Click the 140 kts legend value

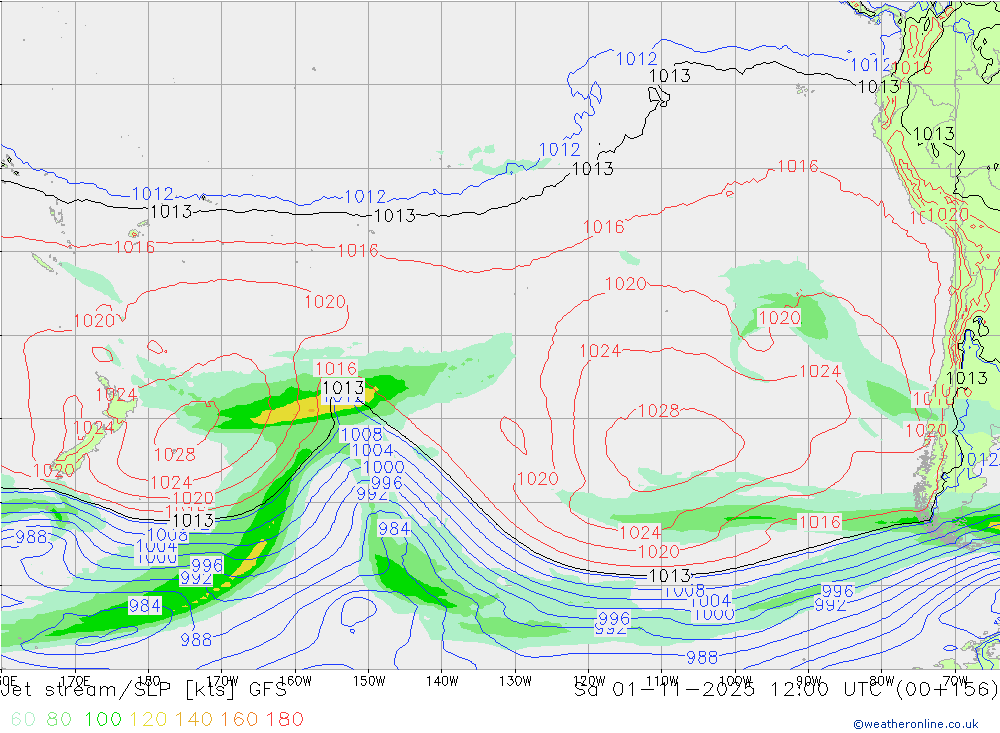[x=193, y=719]
